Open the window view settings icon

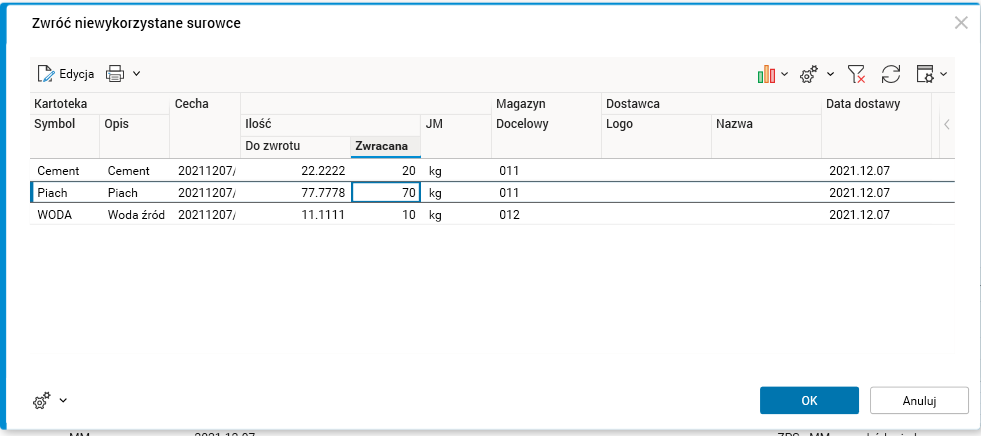pyautogui.click(x=925, y=74)
